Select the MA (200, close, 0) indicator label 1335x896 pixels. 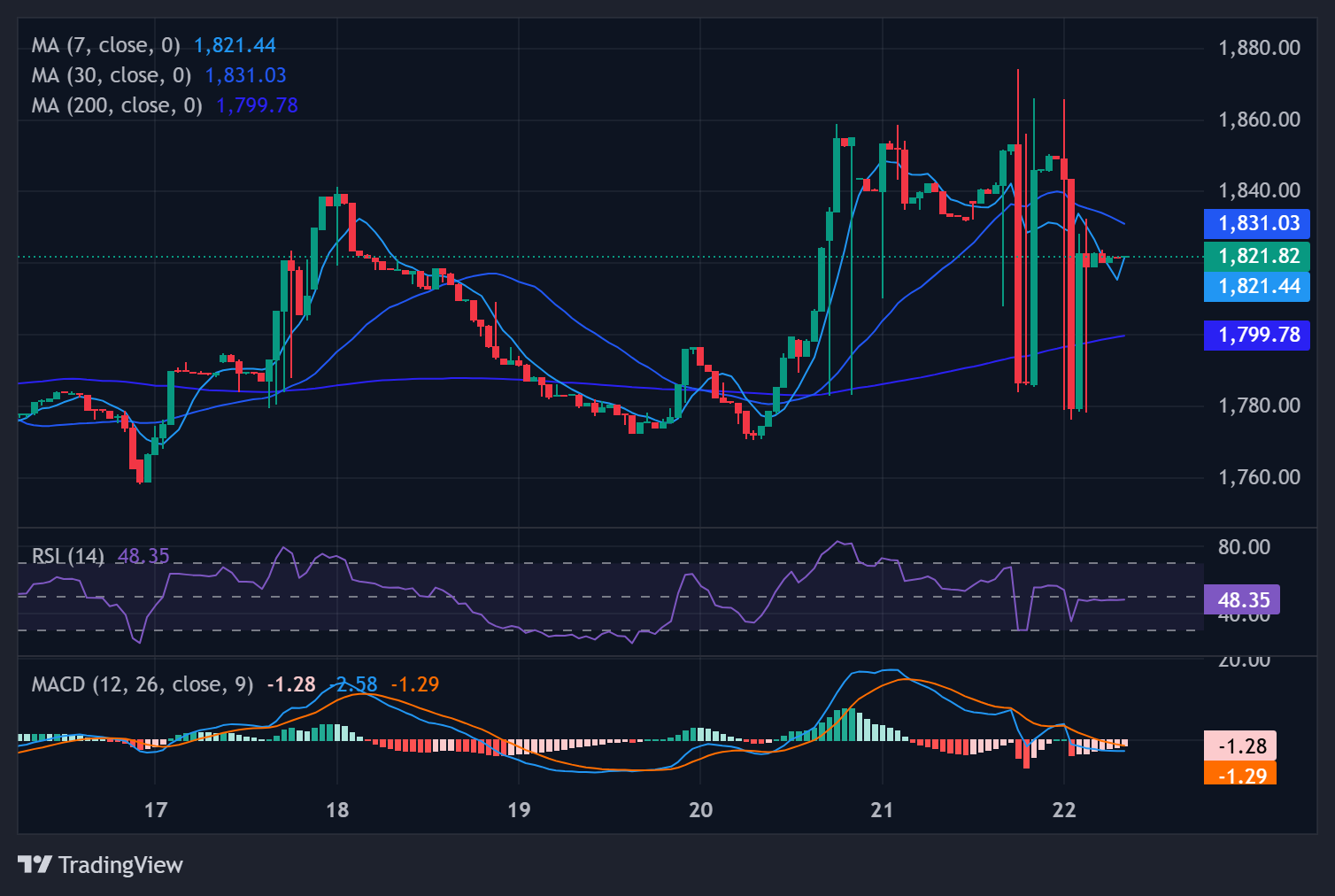click(x=117, y=105)
